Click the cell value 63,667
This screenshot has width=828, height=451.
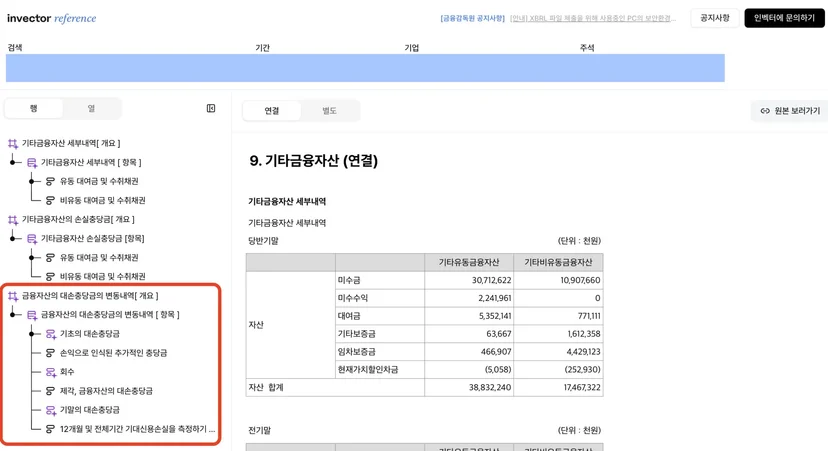coord(498,334)
